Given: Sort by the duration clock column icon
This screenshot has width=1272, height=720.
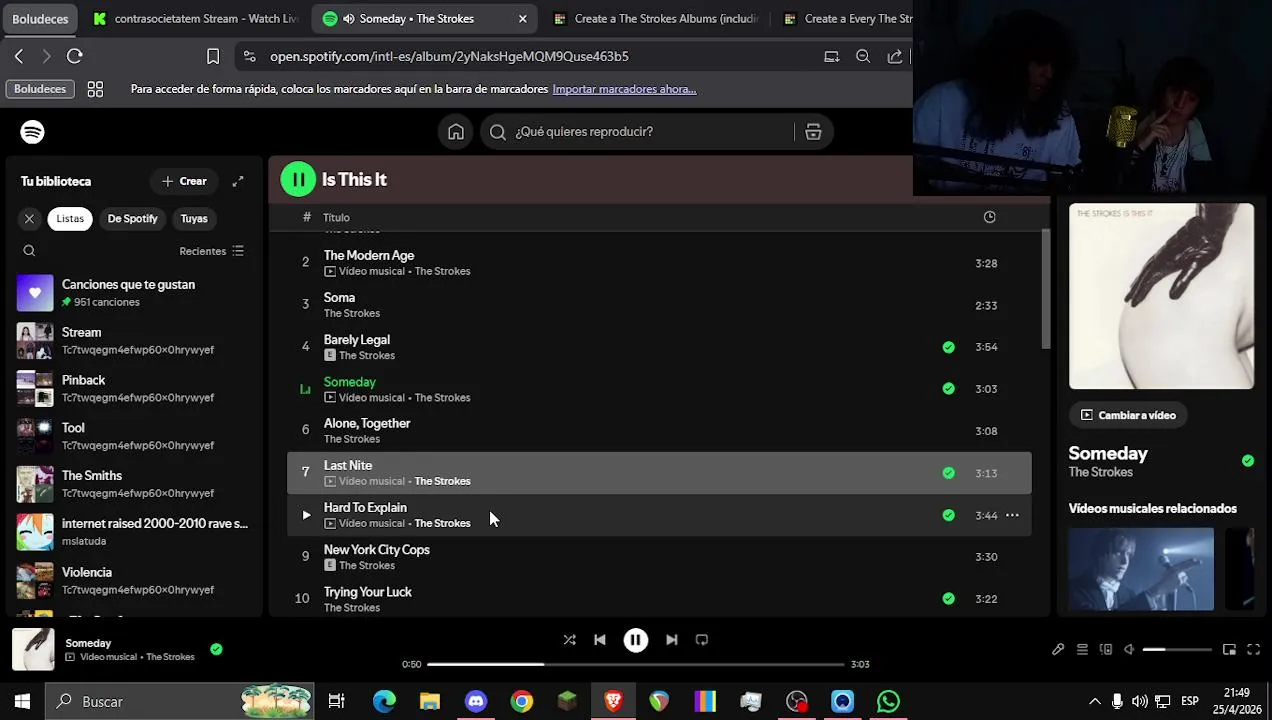Looking at the screenshot, I should (989, 217).
